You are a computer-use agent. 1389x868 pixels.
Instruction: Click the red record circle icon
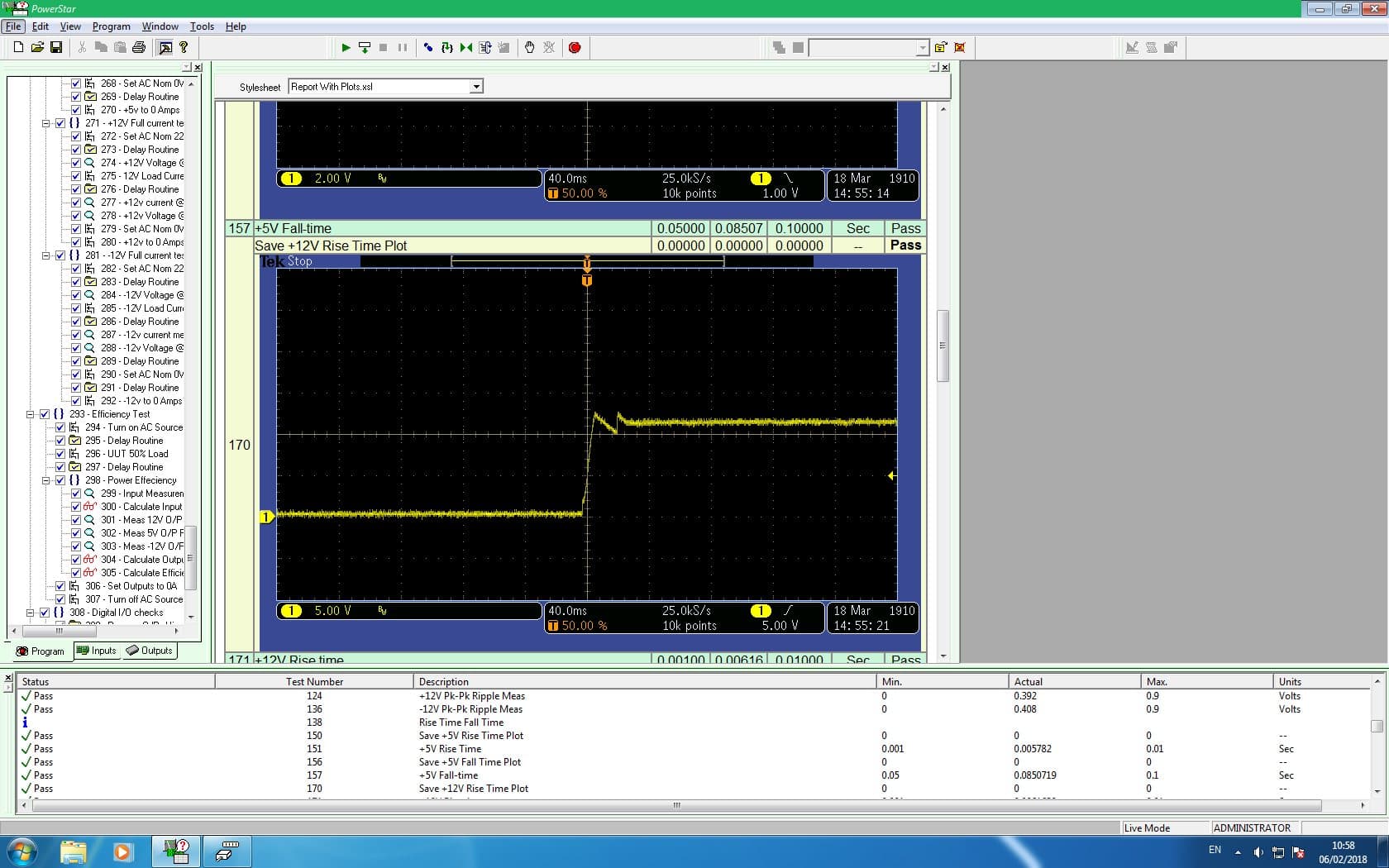575,47
